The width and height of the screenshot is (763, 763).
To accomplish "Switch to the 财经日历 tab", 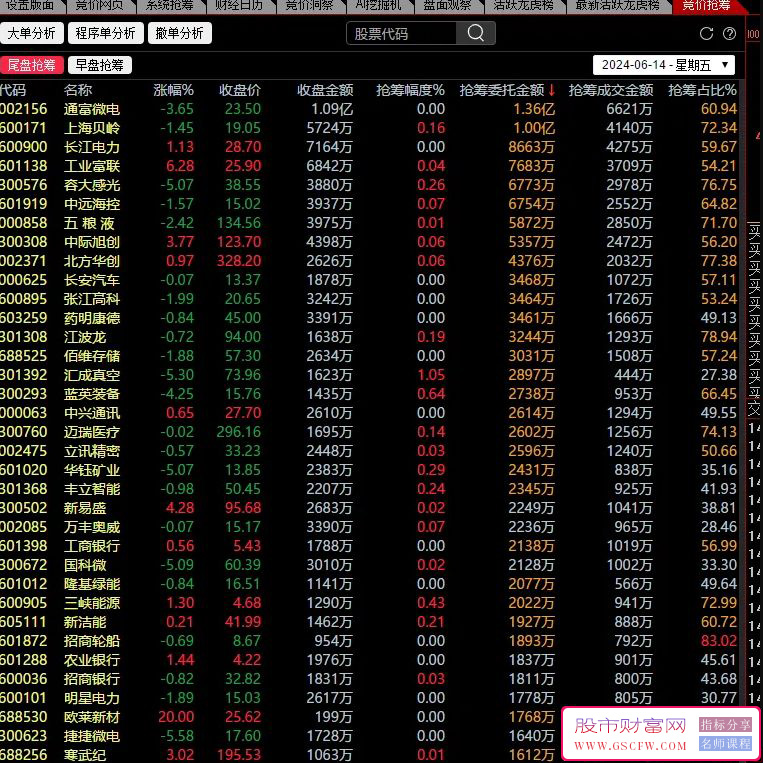I will [x=238, y=6].
